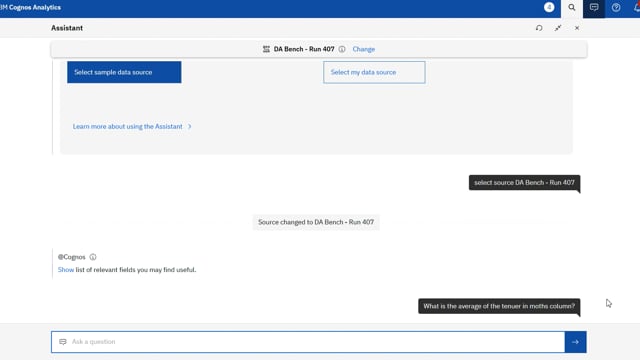
Task: Click Change to switch data source
Action: tap(364, 49)
